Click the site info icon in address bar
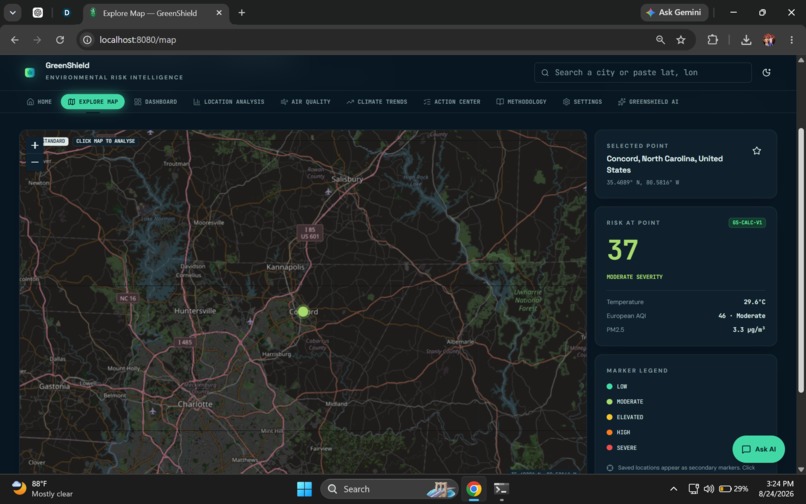 click(87, 40)
